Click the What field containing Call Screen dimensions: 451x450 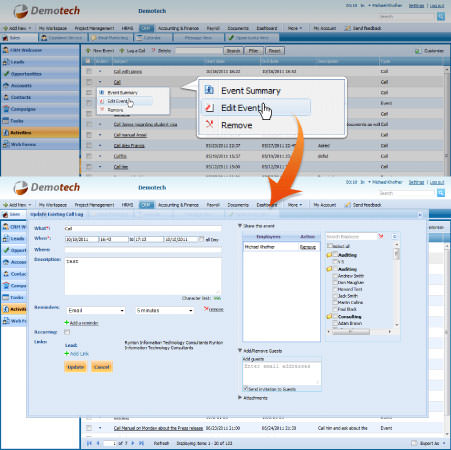(x=143, y=229)
